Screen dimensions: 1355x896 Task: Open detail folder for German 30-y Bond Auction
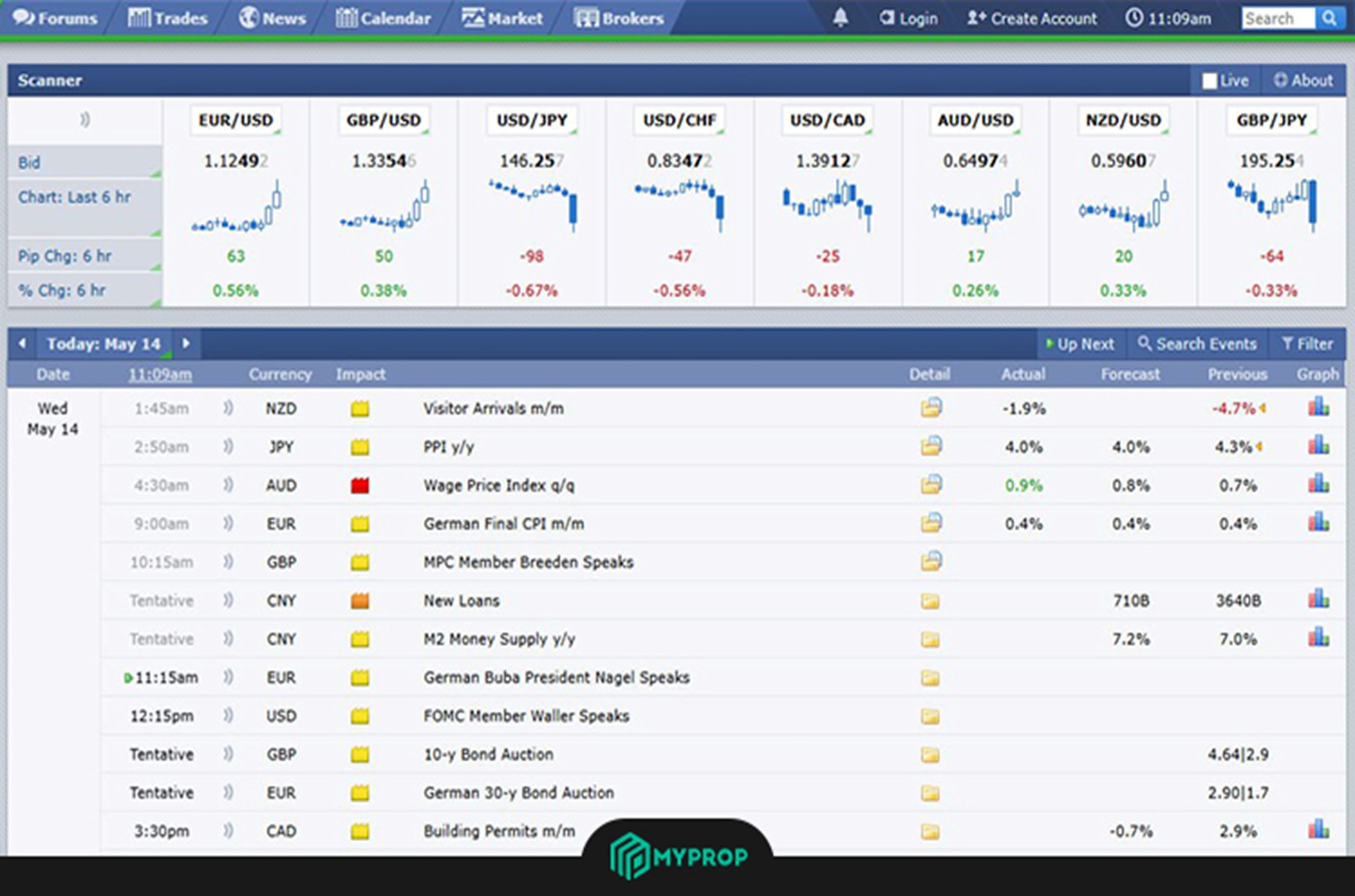coord(930,793)
